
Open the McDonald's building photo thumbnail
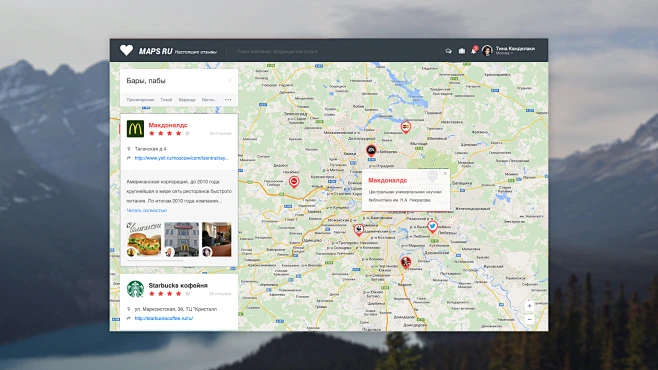tap(182, 239)
